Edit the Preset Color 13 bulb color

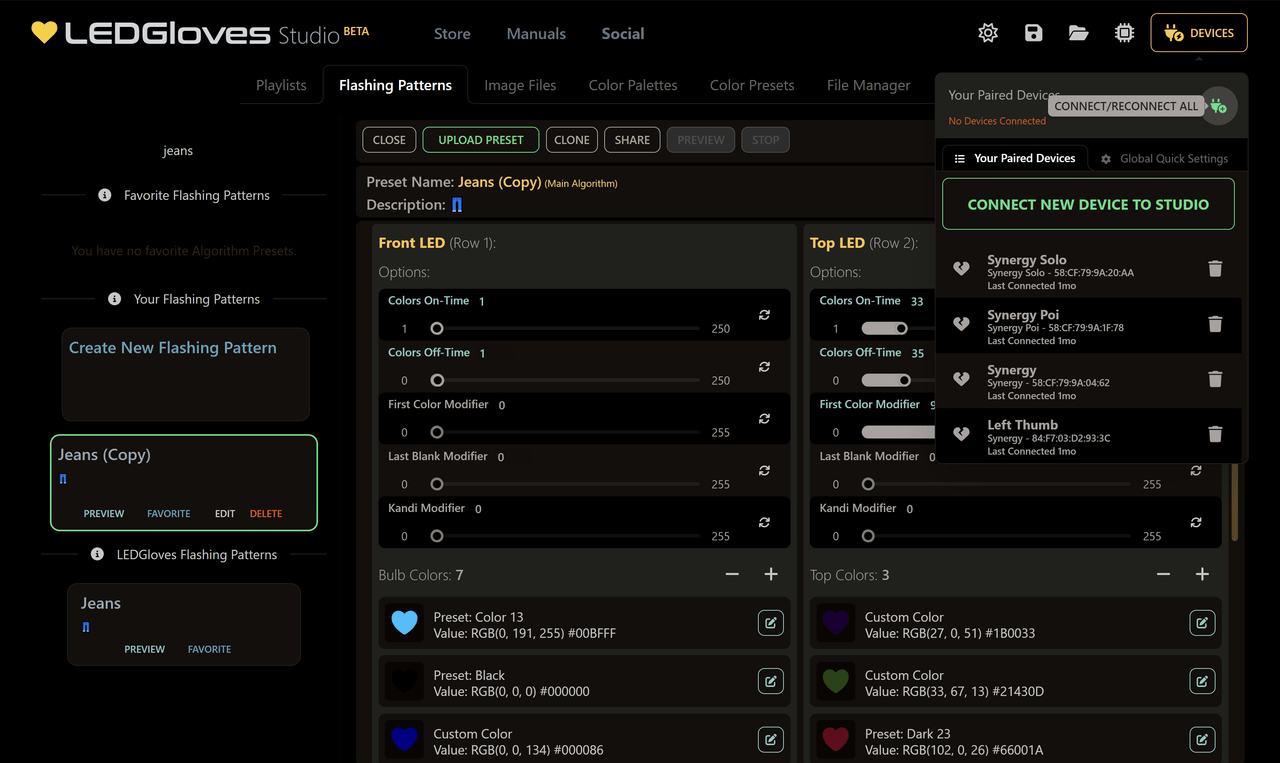[x=770, y=623]
